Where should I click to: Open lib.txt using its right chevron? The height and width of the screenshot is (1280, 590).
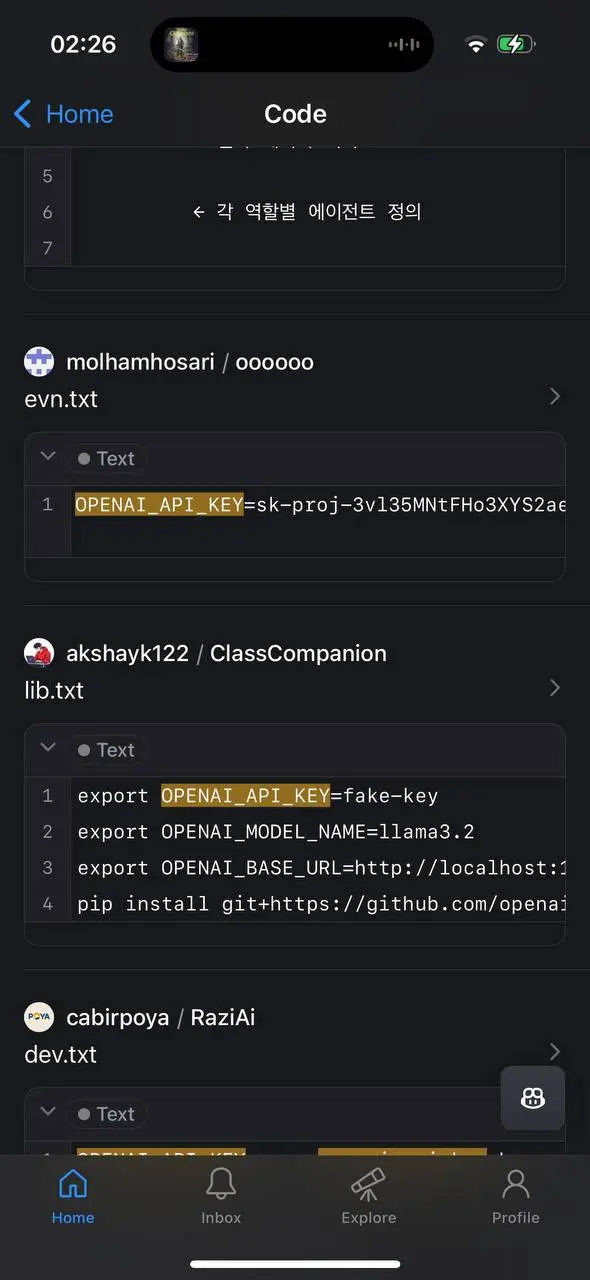556,688
